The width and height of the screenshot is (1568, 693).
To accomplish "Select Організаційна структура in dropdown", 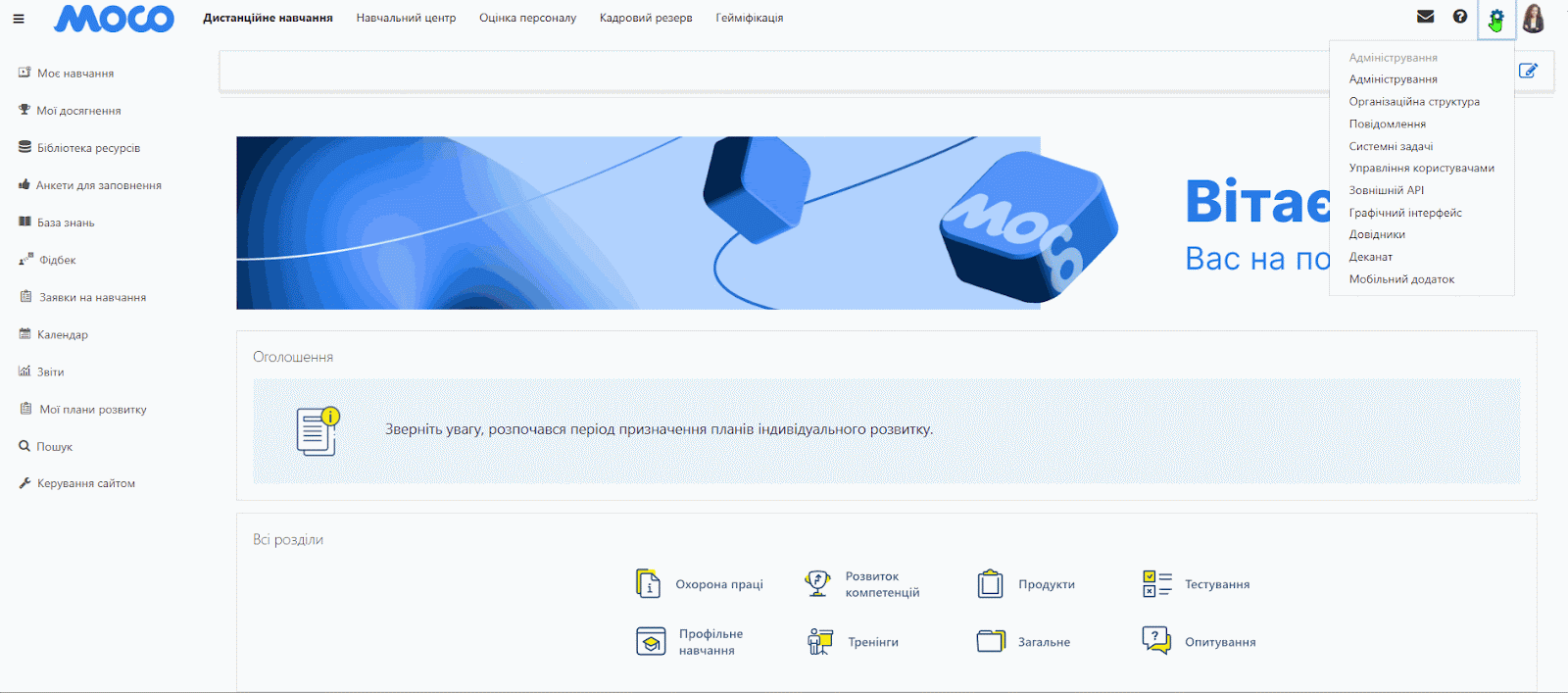I will [x=1414, y=102].
